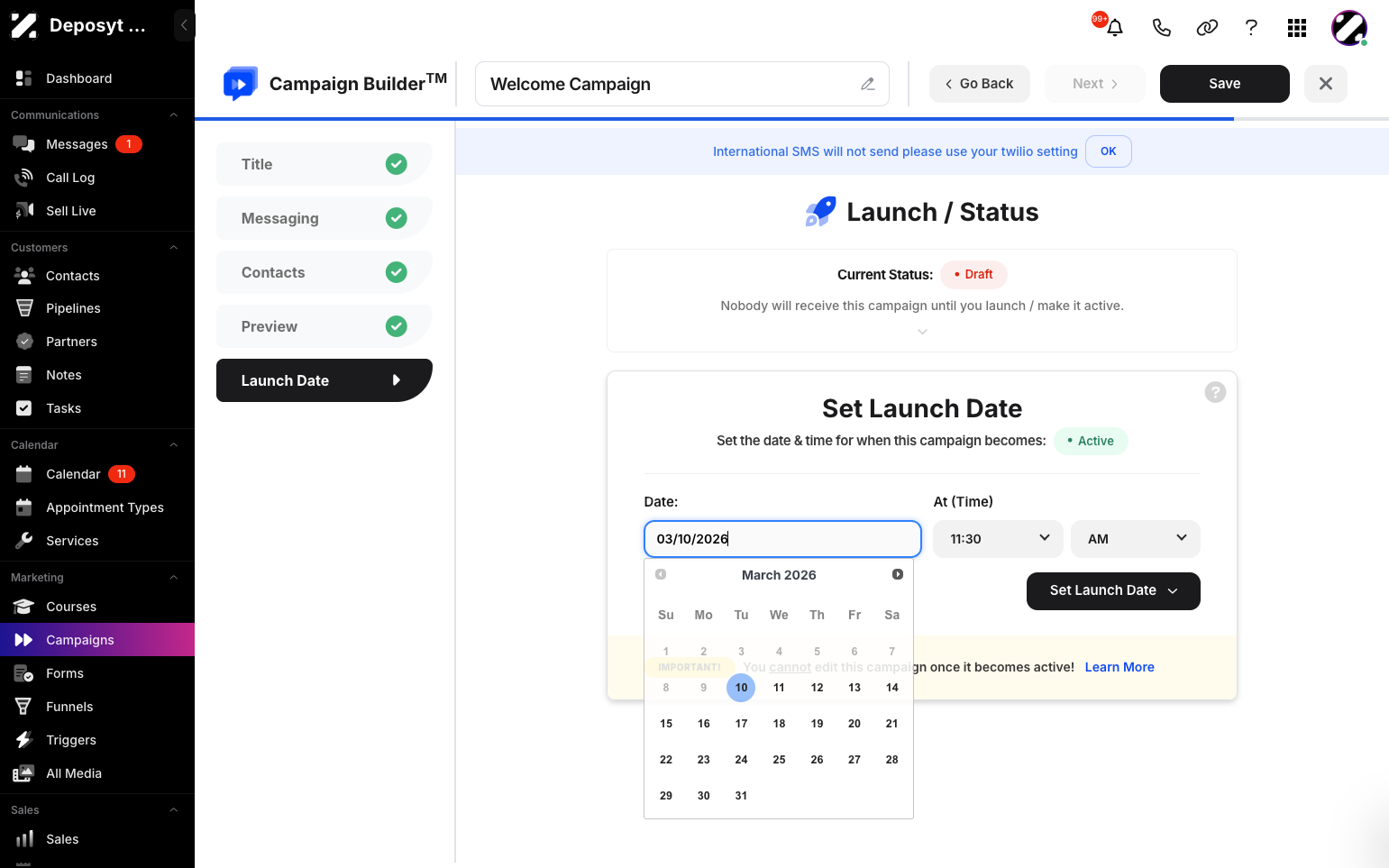The image size is (1389, 868).
Task: Click the Date input field
Action: coord(782,539)
